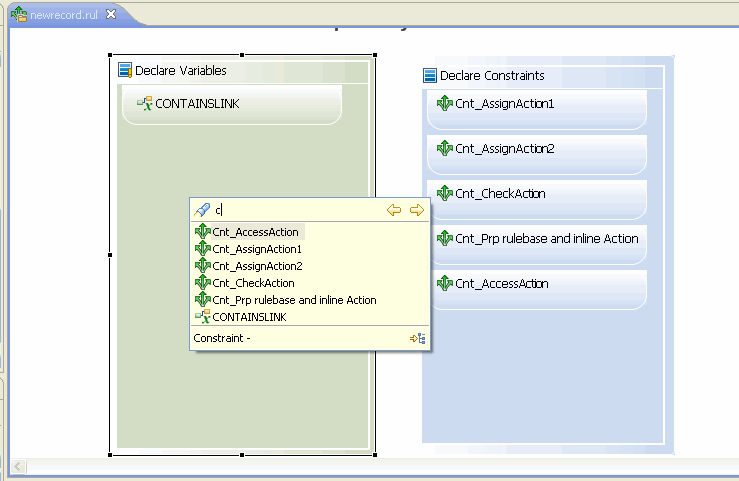The image size is (739, 481).
Task: Click the Cnt_AssignAction1 icon in popup list
Action: click(x=203, y=248)
